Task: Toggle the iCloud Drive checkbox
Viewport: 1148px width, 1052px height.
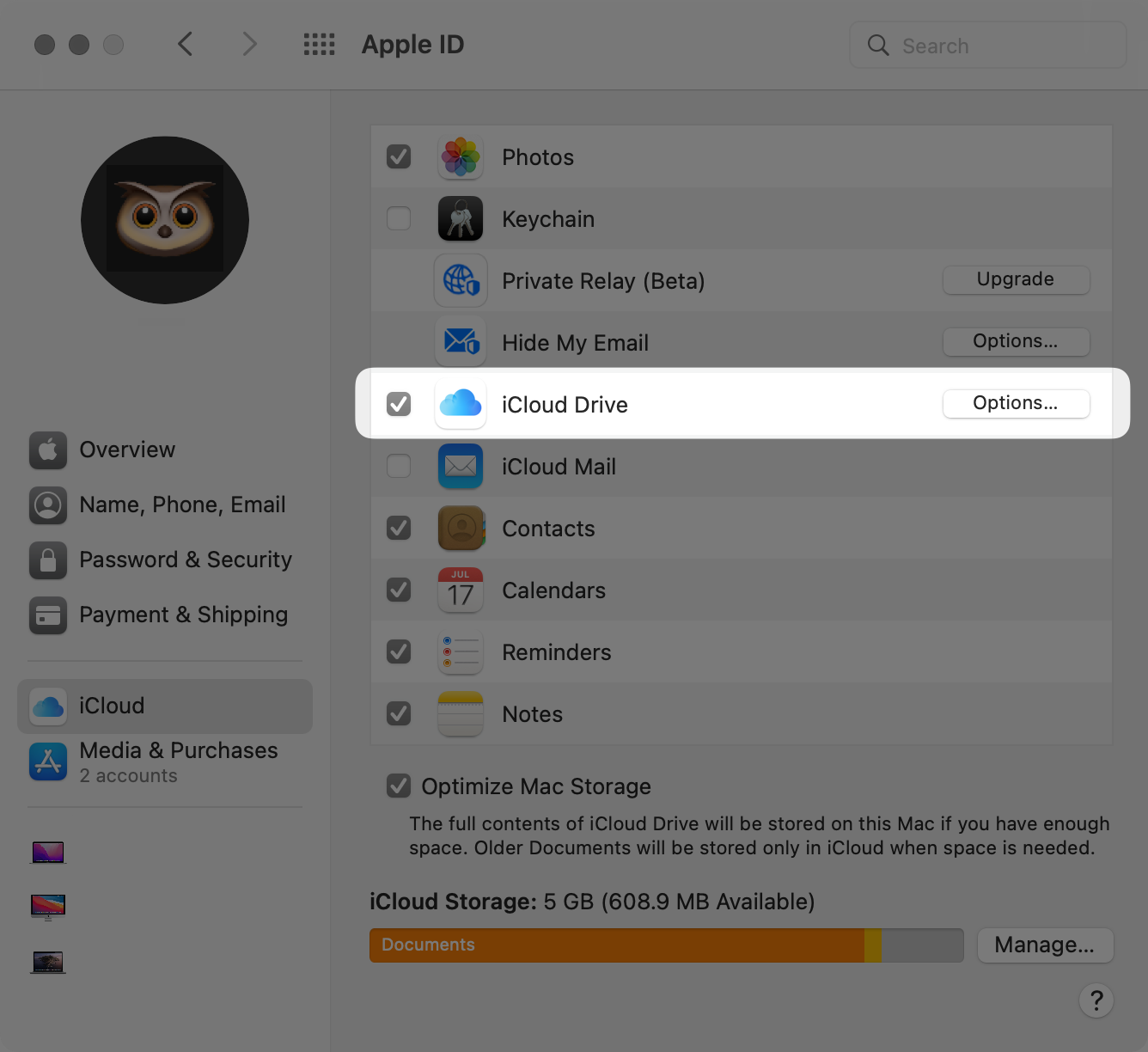Action: [x=399, y=404]
